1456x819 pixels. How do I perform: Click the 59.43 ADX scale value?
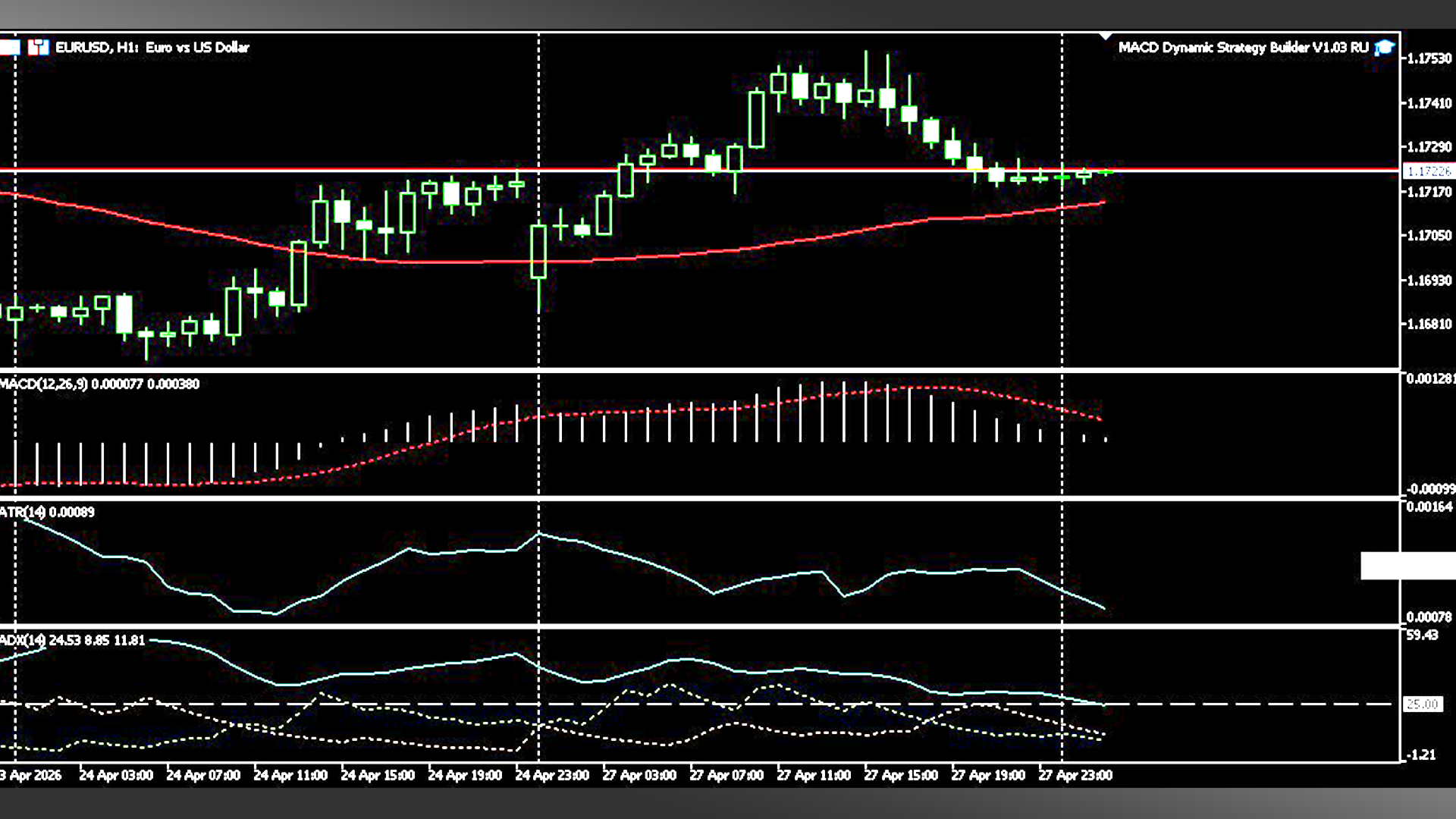[x=1421, y=635]
